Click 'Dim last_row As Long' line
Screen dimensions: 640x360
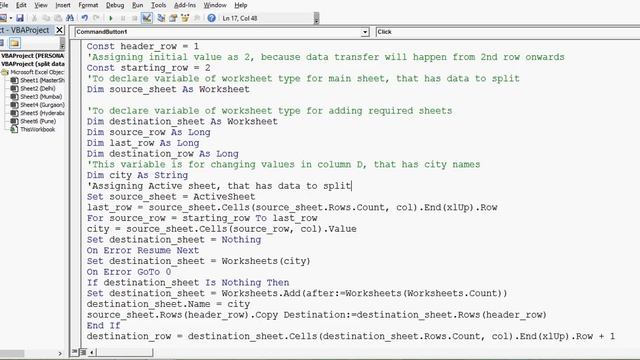click(142, 143)
